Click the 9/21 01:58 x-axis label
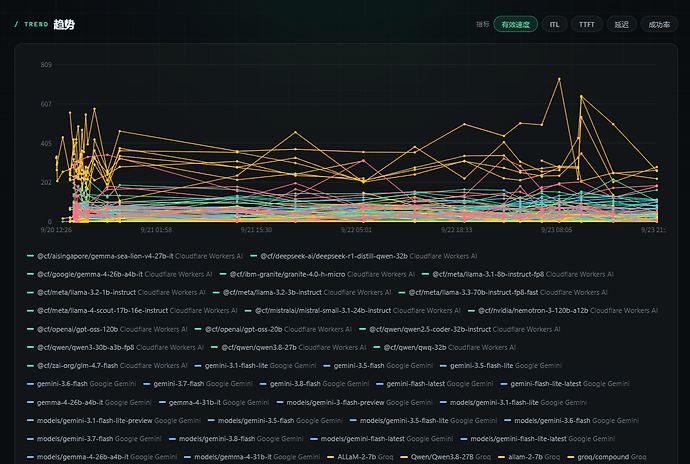Screen dimensions: 690x464 [156, 230]
